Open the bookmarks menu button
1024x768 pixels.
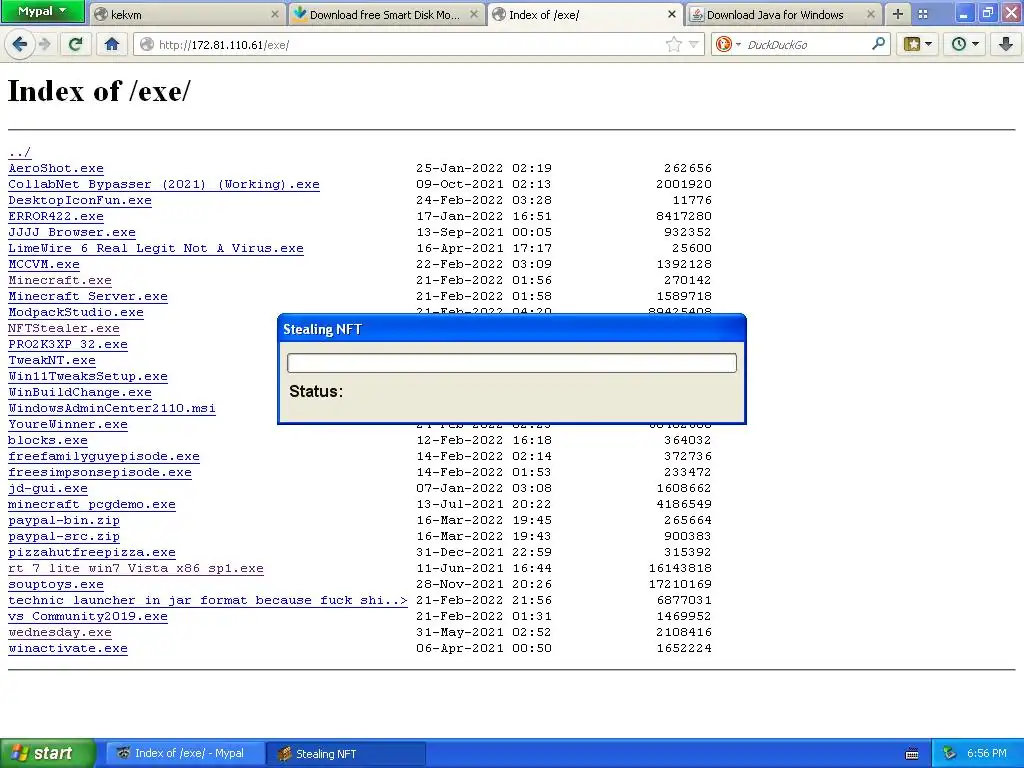[918, 44]
